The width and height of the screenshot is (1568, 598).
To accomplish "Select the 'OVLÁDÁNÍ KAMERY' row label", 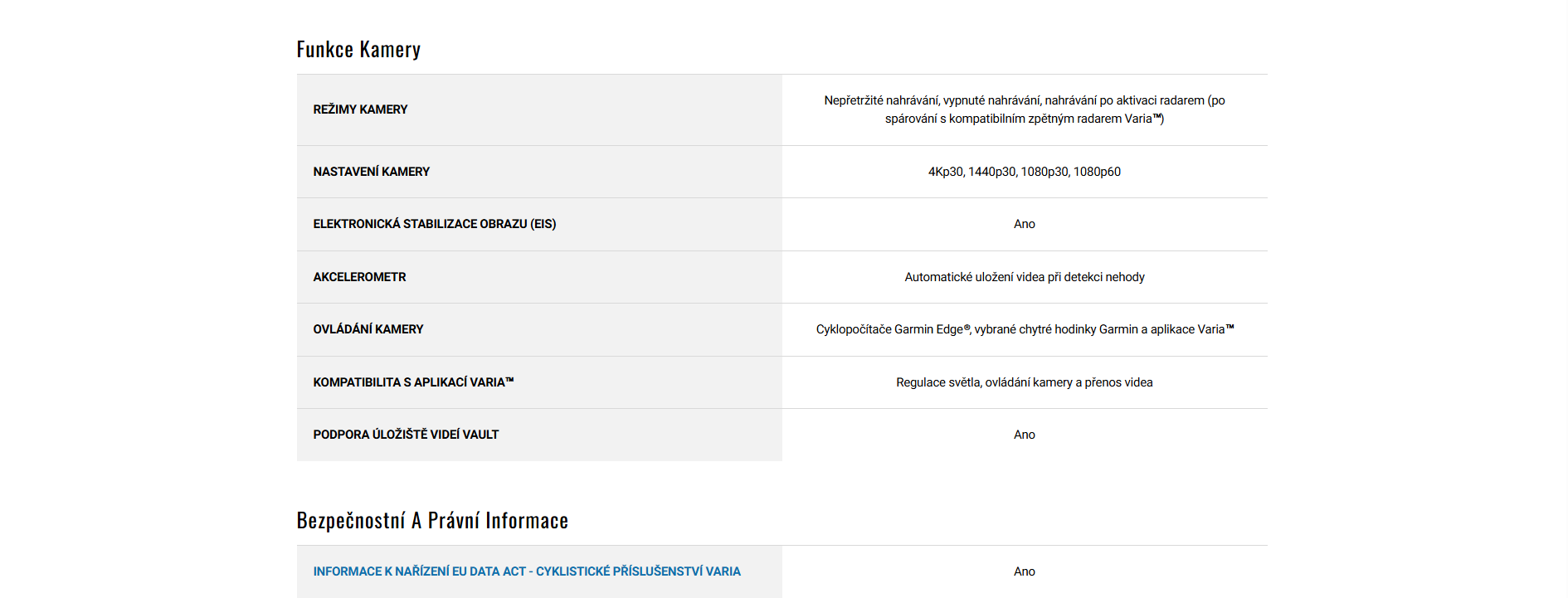I will pyautogui.click(x=368, y=329).
